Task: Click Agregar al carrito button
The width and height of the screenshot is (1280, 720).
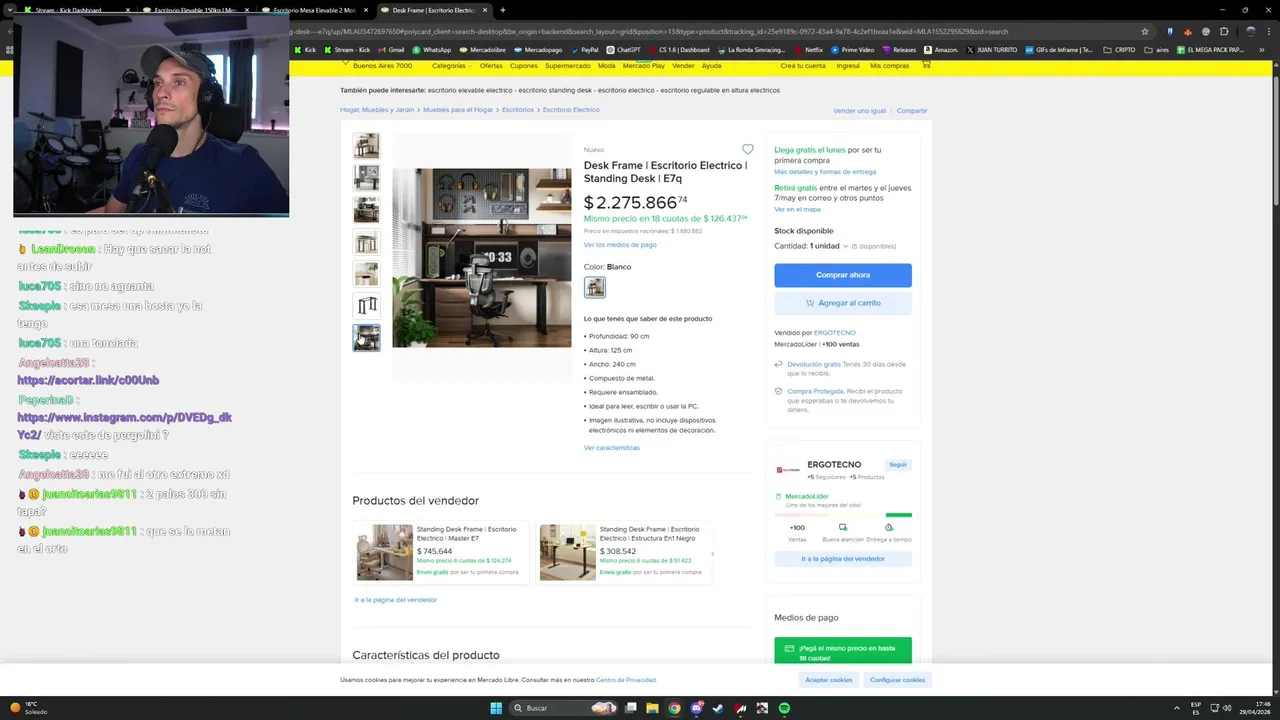Action: coord(843,303)
